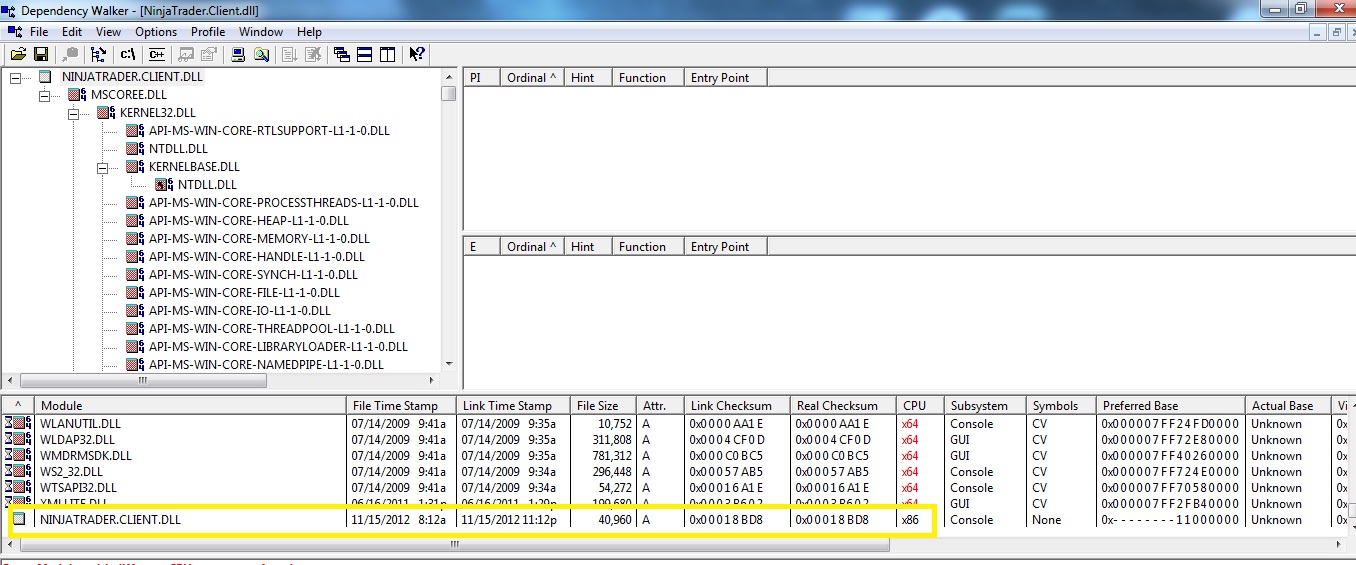Open the Help menu
Viewport: 1356px width, 565px height.
[310, 32]
